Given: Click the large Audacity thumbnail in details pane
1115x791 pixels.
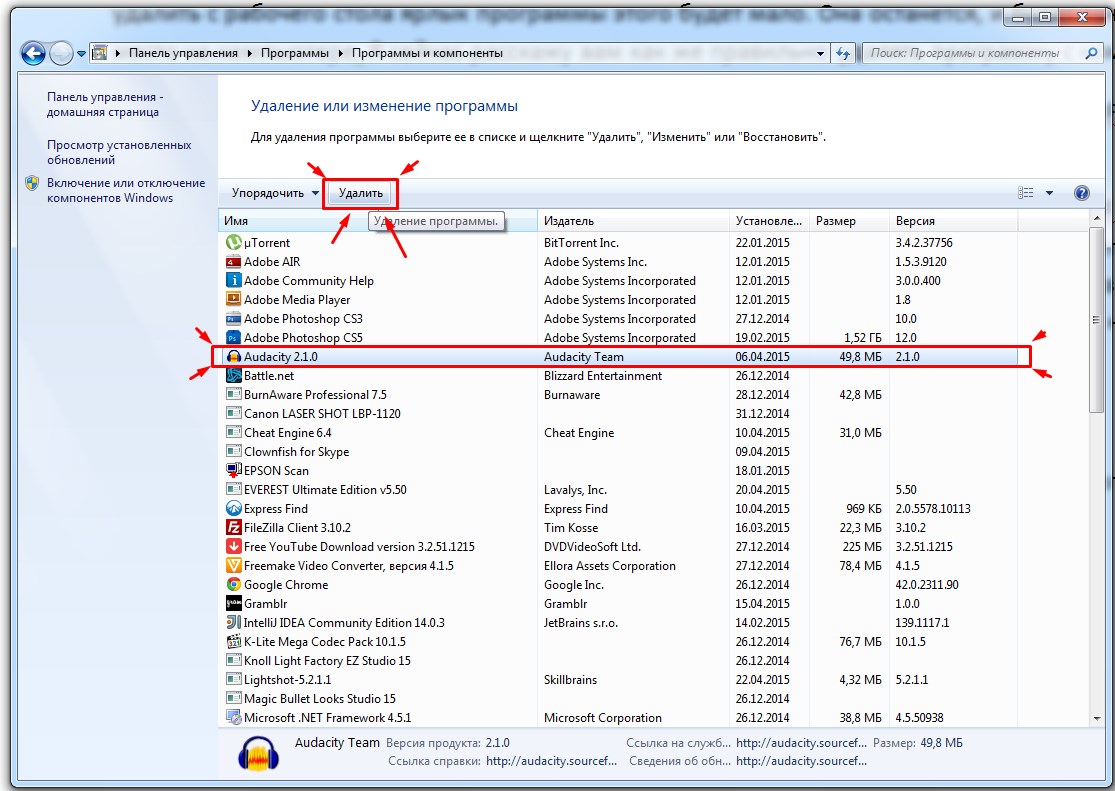Looking at the screenshot, I should pos(259,753).
